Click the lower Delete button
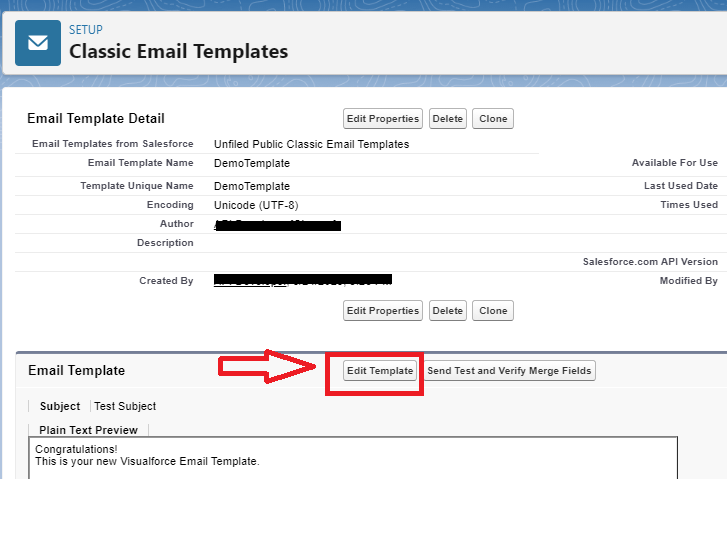Screen dimensions: 728x537 click(x=448, y=311)
